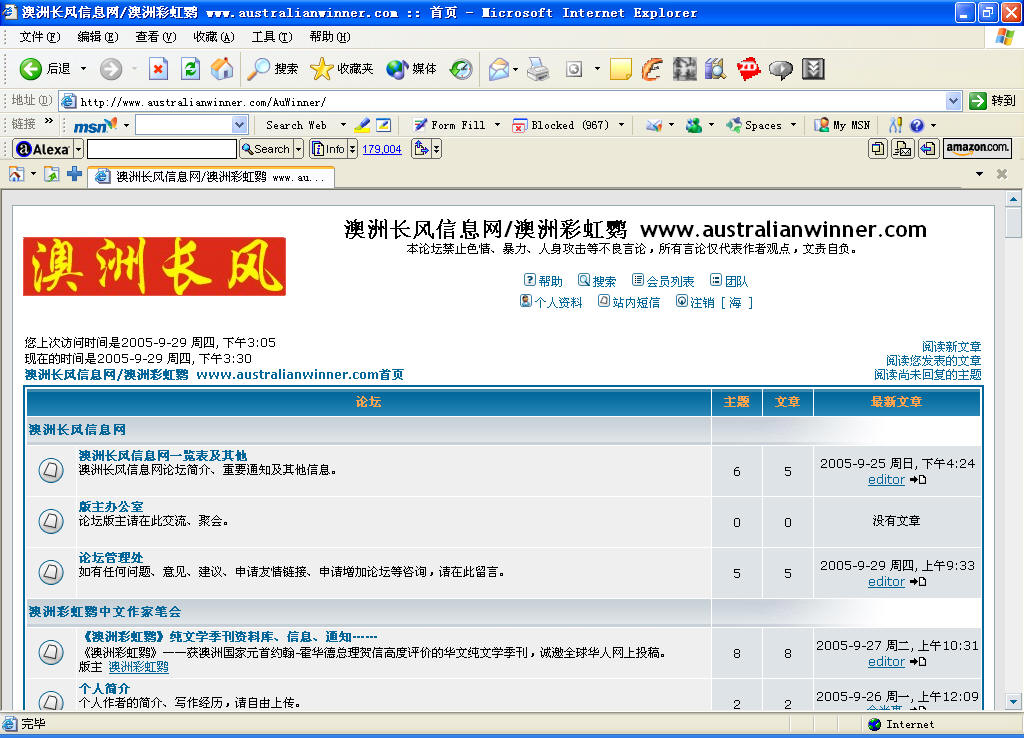Click the green Refresh page icon

(x=190, y=69)
